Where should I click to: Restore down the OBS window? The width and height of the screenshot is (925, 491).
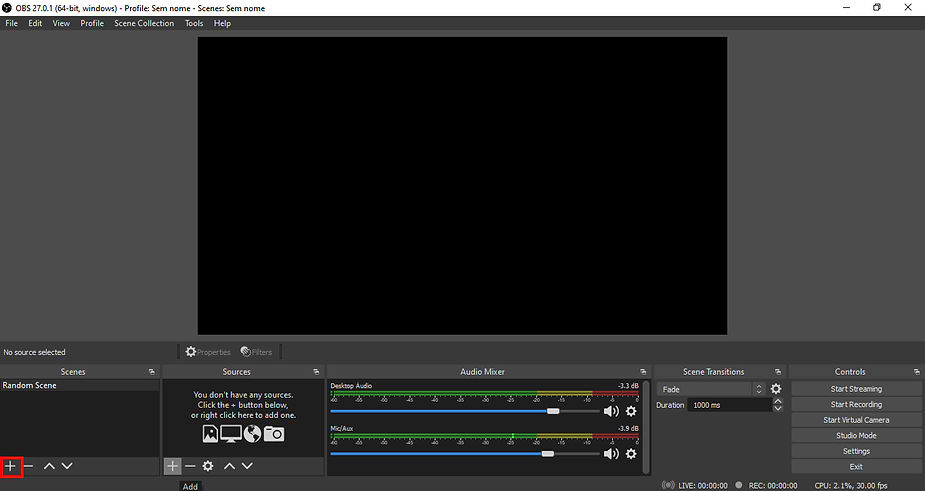tap(877, 8)
